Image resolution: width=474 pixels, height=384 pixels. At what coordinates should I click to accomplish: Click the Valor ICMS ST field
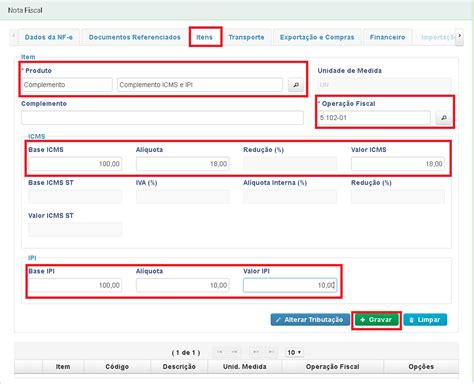point(75,230)
